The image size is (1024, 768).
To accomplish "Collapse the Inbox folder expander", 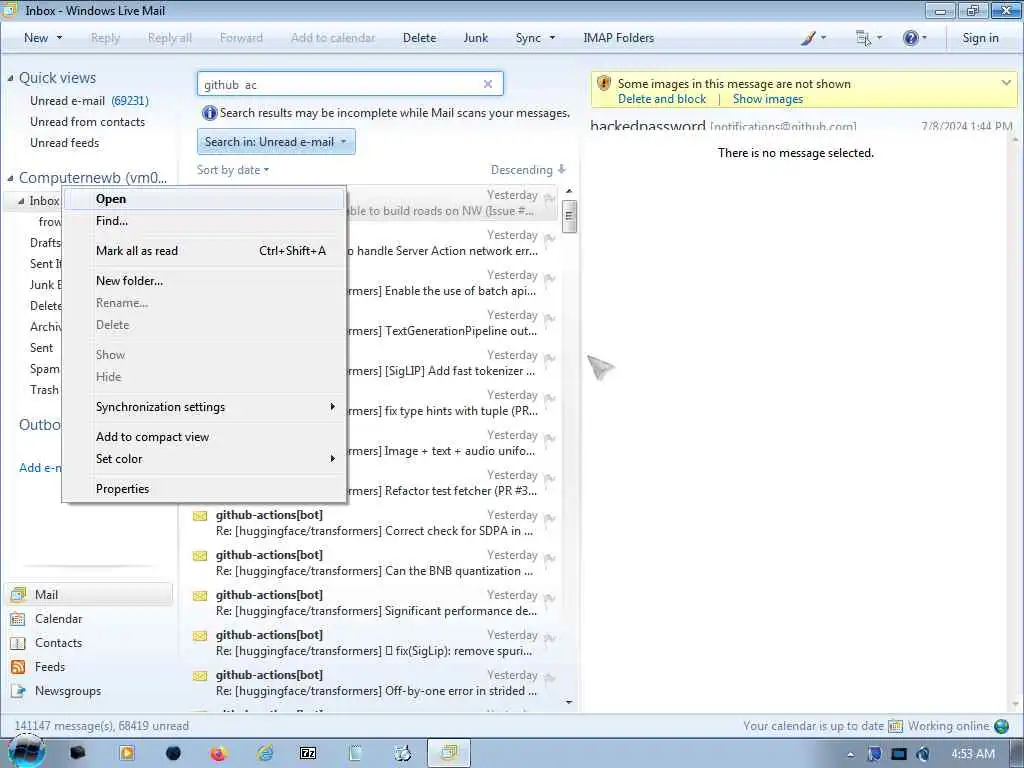I will 21,201.
